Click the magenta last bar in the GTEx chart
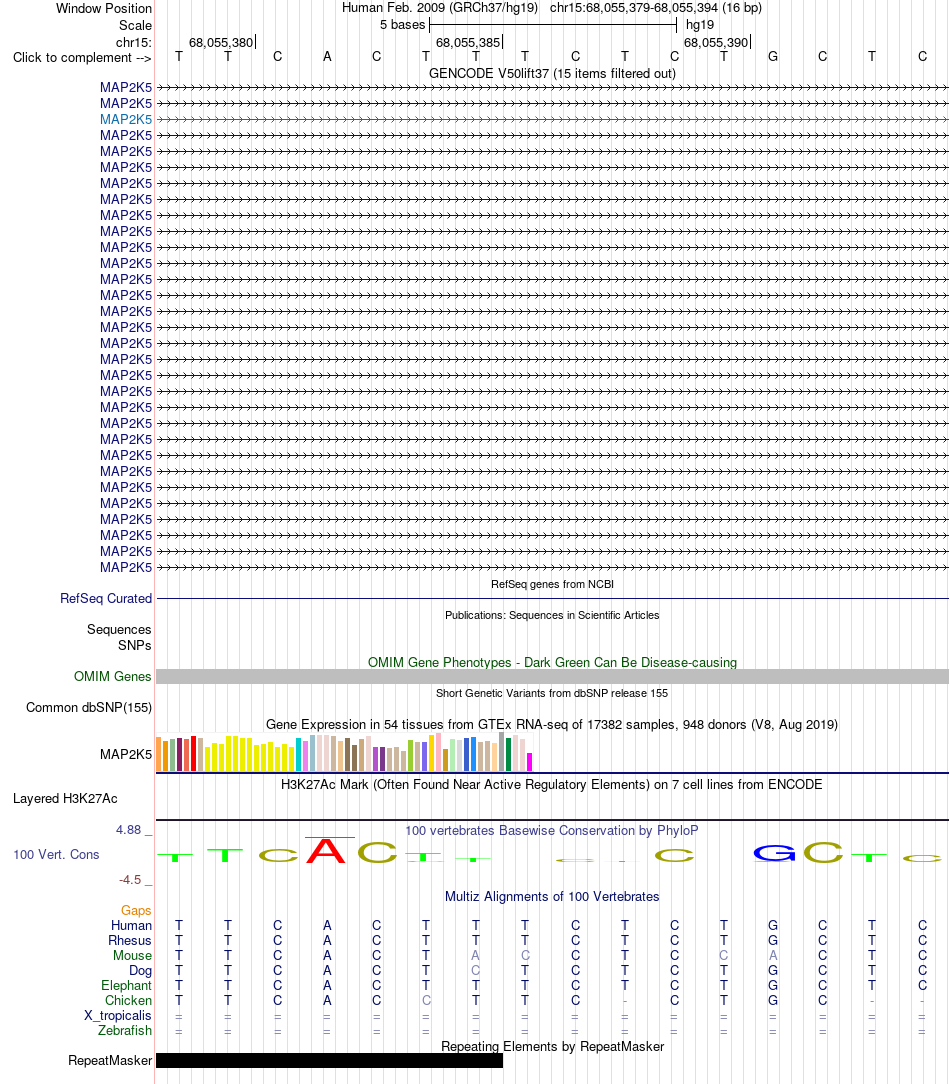Image resolution: width=950 pixels, height=1084 pixels. pyautogui.click(x=530, y=762)
